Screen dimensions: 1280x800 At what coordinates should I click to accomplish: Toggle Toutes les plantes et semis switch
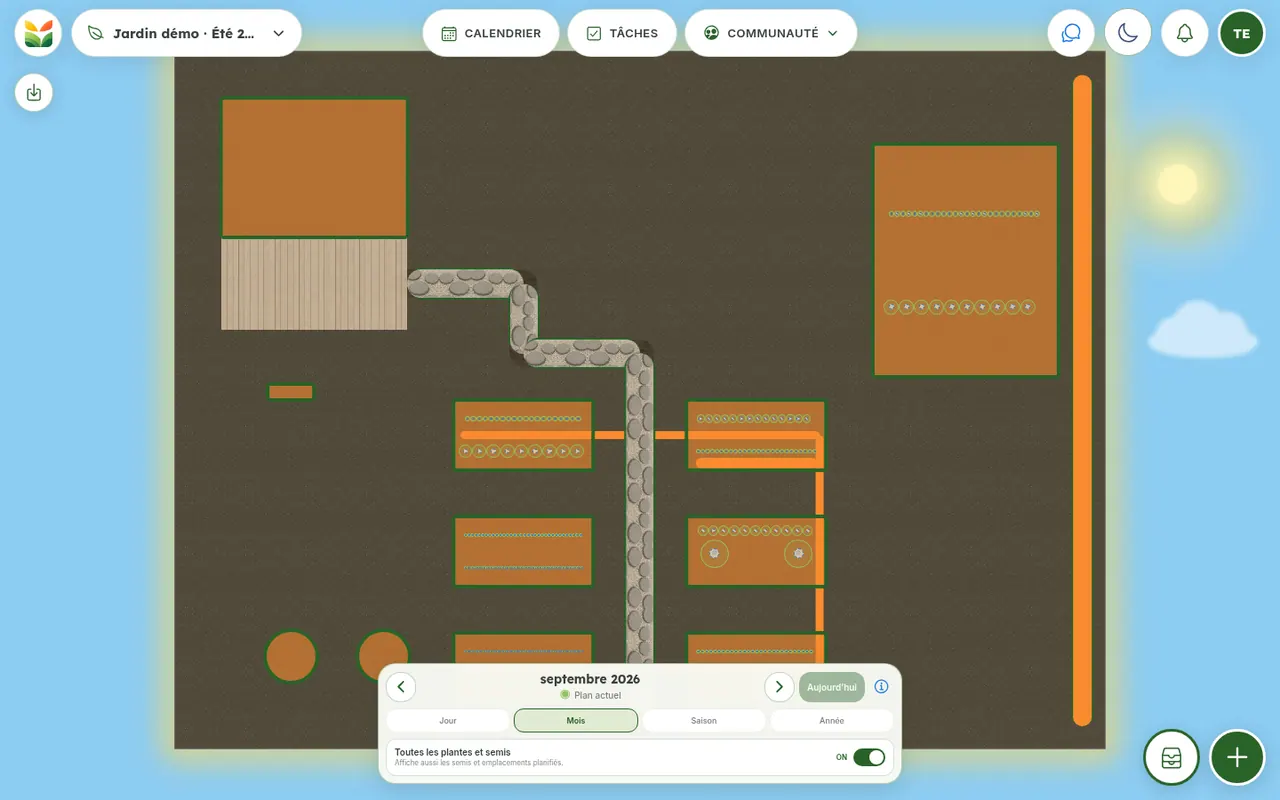click(869, 757)
